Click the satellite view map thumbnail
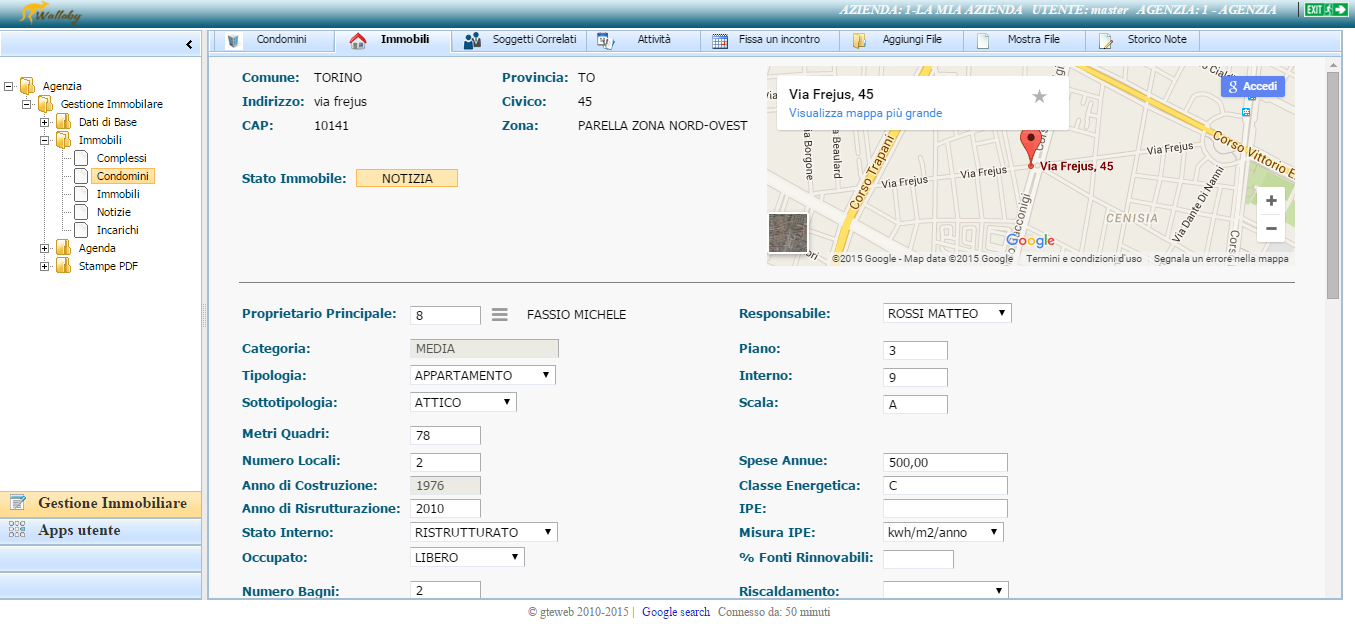 [x=787, y=233]
